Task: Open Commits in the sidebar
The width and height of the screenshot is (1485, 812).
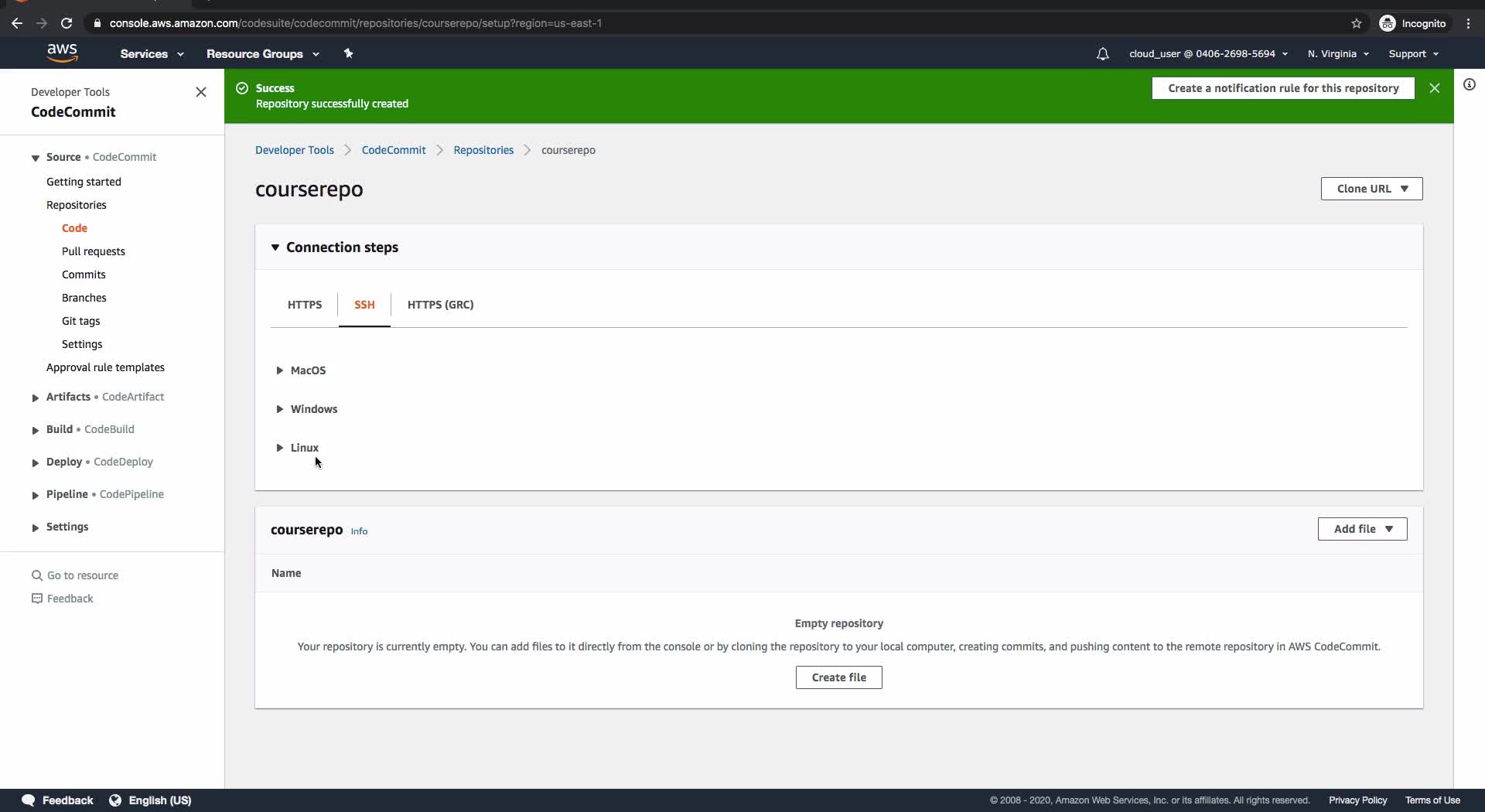Action: tap(84, 275)
